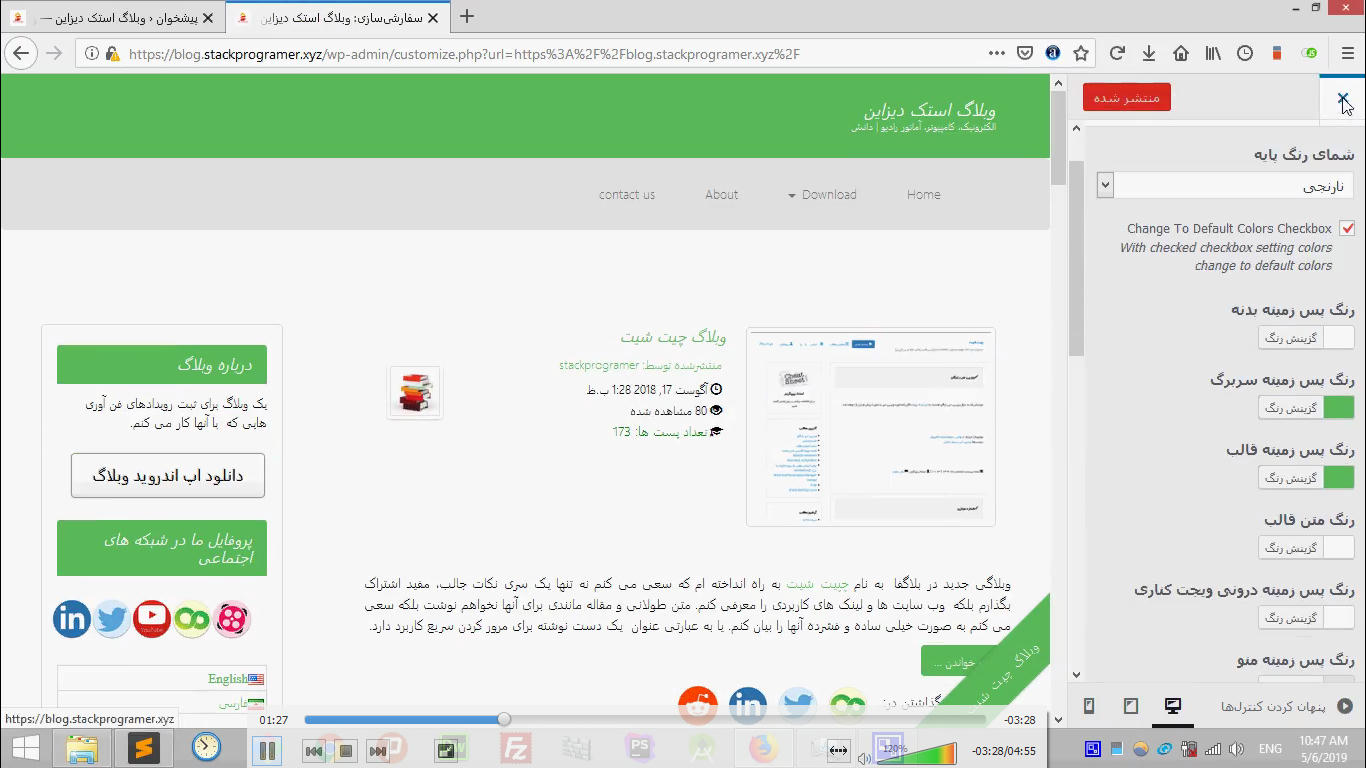Open the Firefox Library icon

click(1213, 54)
